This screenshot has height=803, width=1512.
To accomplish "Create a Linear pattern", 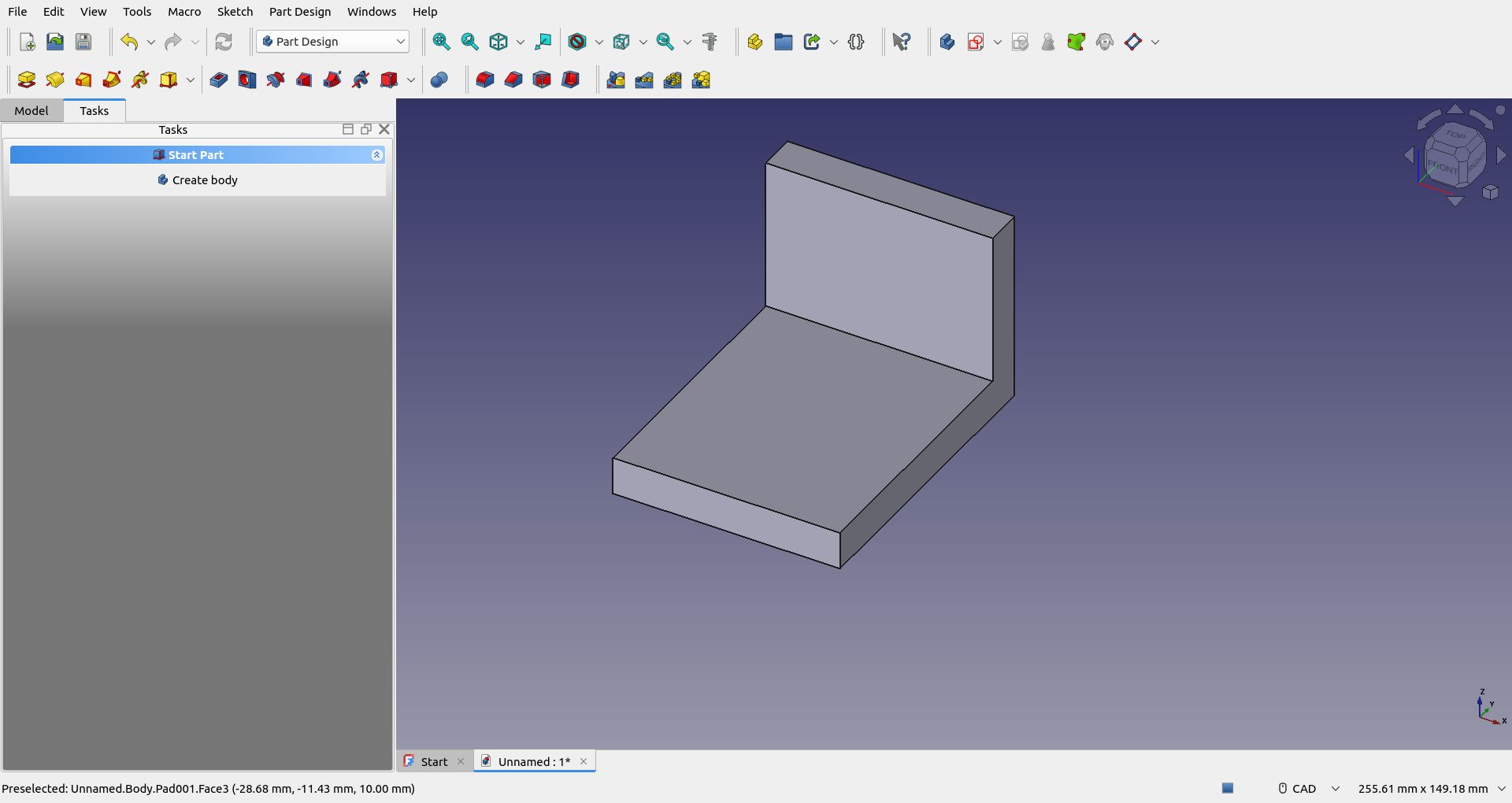I will [x=644, y=80].
